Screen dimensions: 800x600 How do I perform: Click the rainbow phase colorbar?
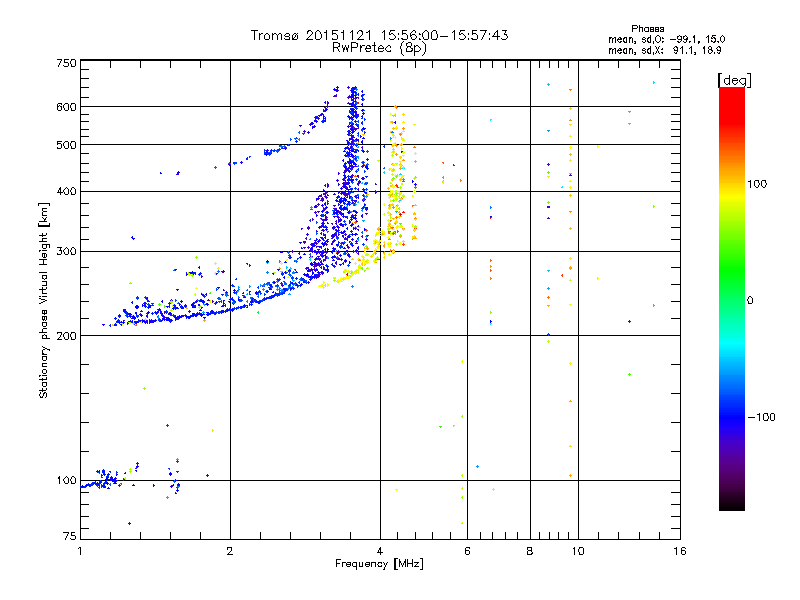[x=732, y=298]
